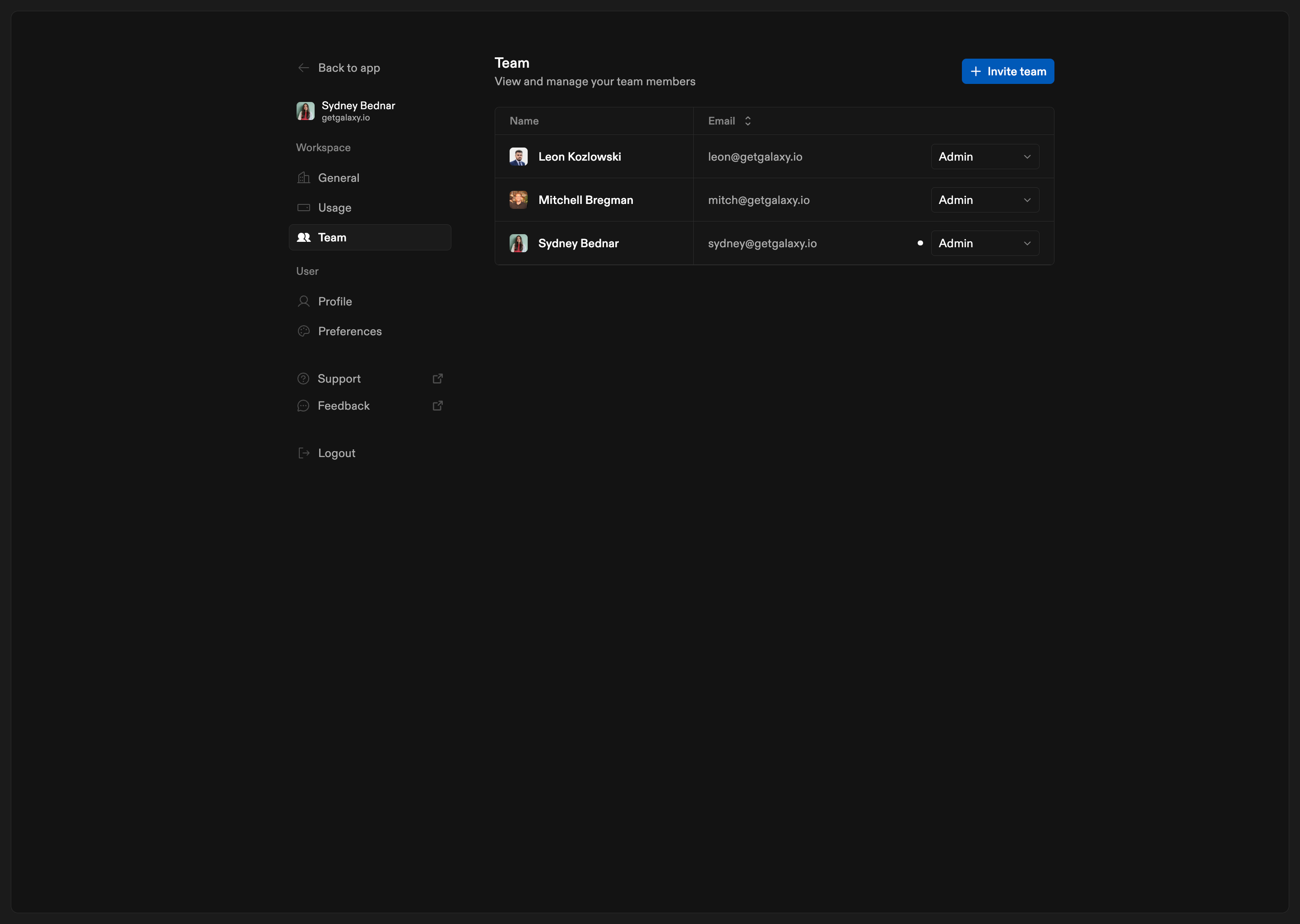1300x924 pixels.
Task: Click Leon Kozlowski's avatar thumbnail
Action: (518, 157)
